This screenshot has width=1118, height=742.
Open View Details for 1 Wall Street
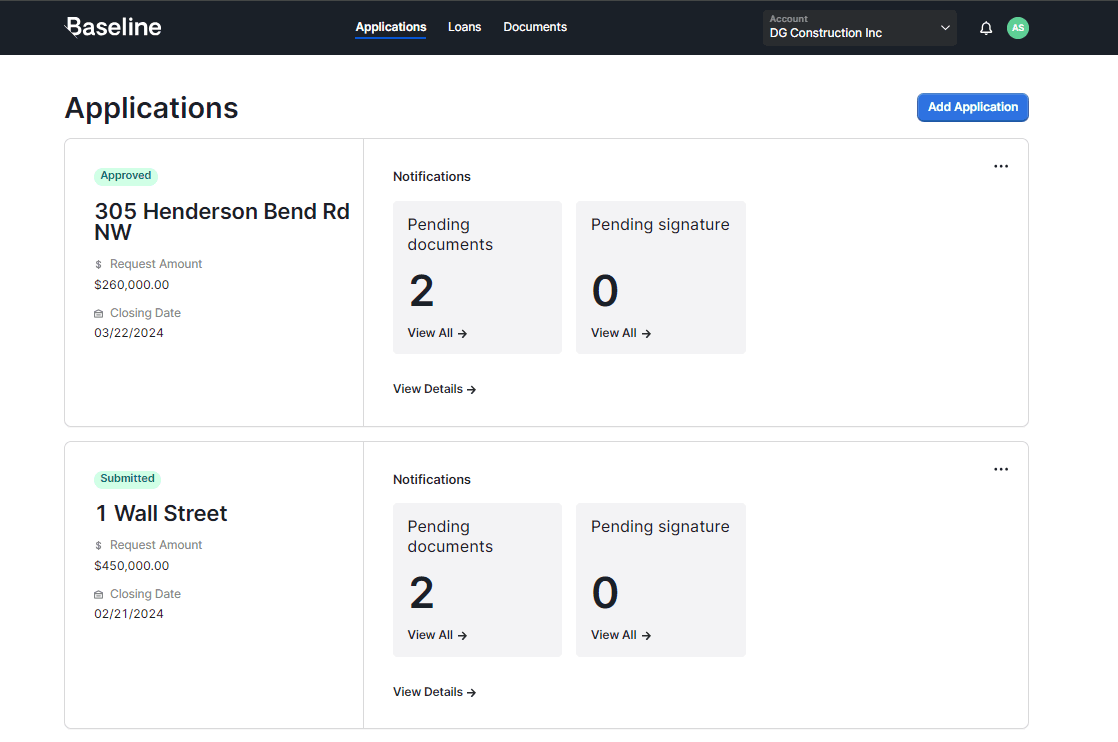(434, 692)
